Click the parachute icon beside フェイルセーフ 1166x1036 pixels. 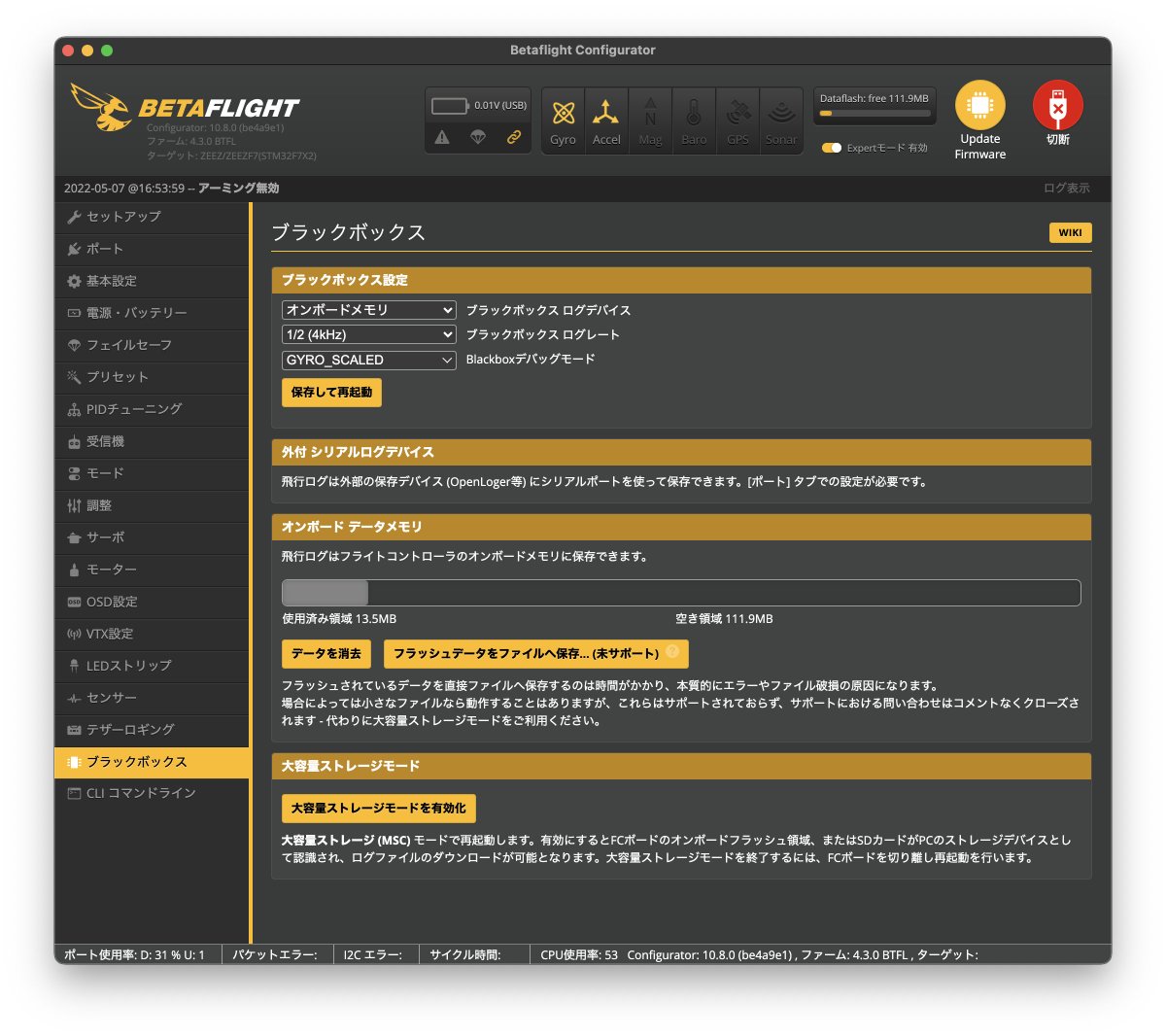[74, 345]
